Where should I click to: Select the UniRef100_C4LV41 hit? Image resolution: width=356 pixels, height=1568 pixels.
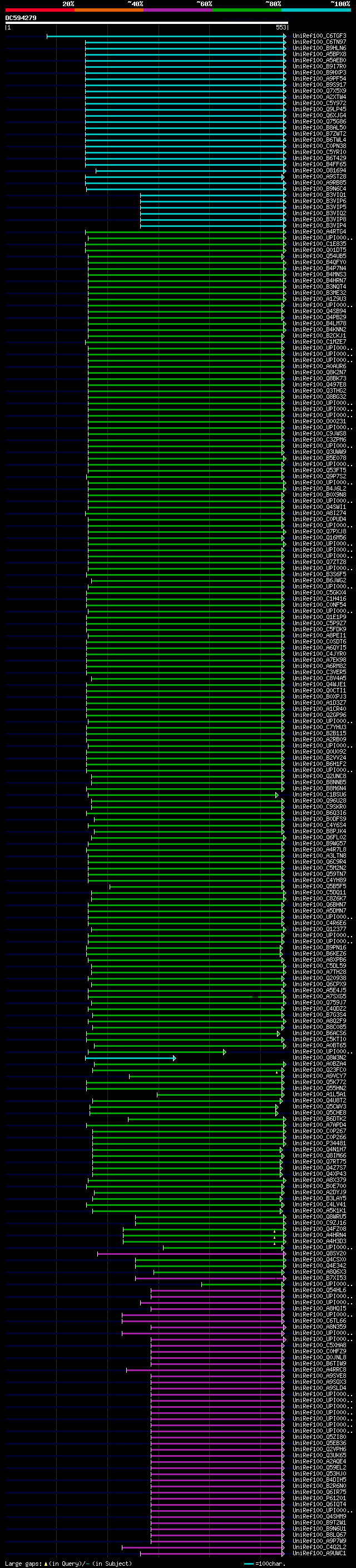pyautogui.click(x=319, y=1204)
